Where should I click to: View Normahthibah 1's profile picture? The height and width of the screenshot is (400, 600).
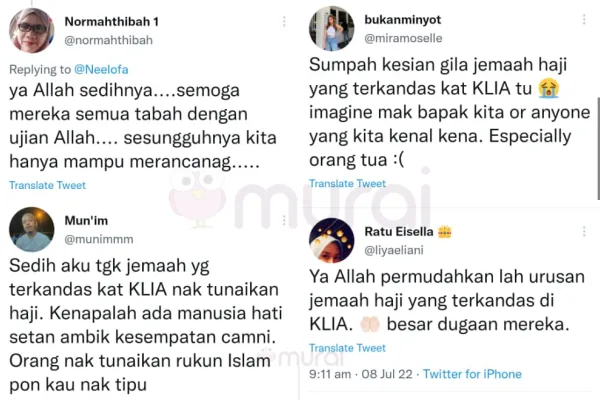(x=31, y=30)
